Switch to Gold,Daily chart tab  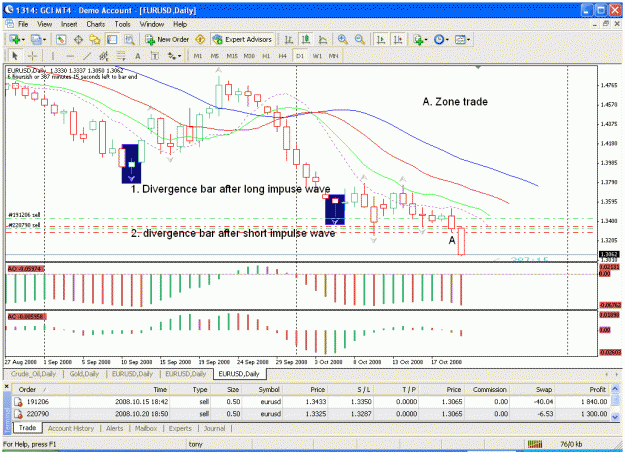tap(84, 374)
